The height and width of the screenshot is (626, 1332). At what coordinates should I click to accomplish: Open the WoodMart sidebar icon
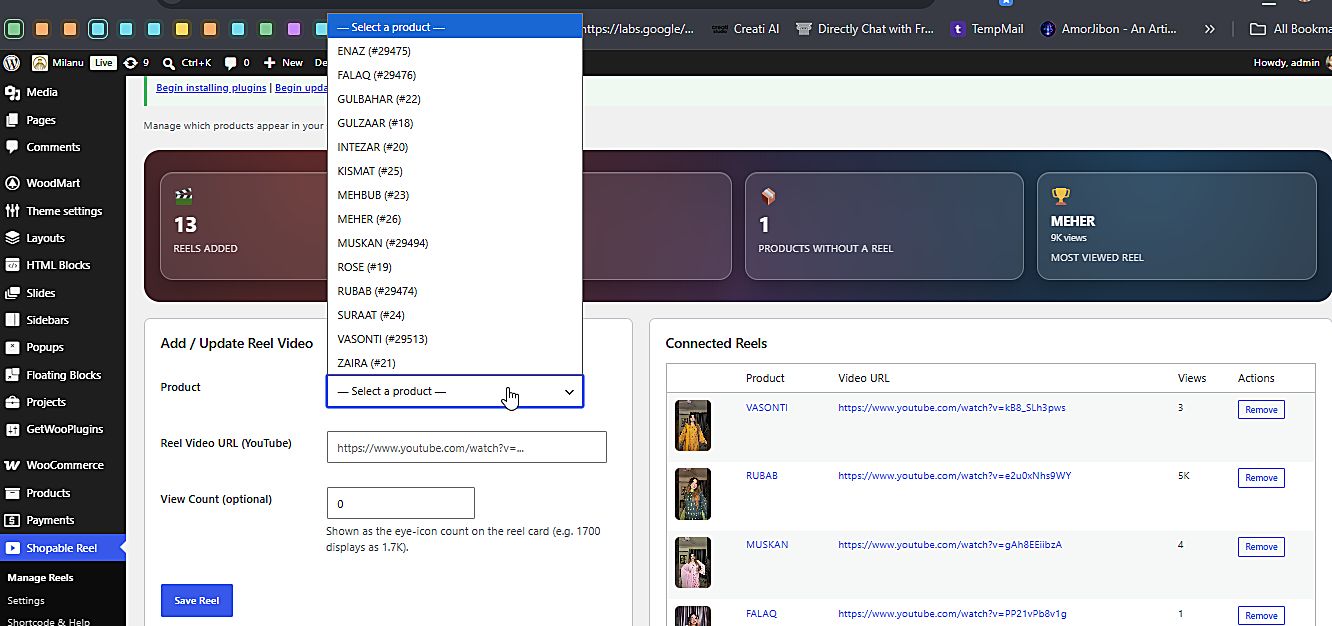[x=12, y=183]
